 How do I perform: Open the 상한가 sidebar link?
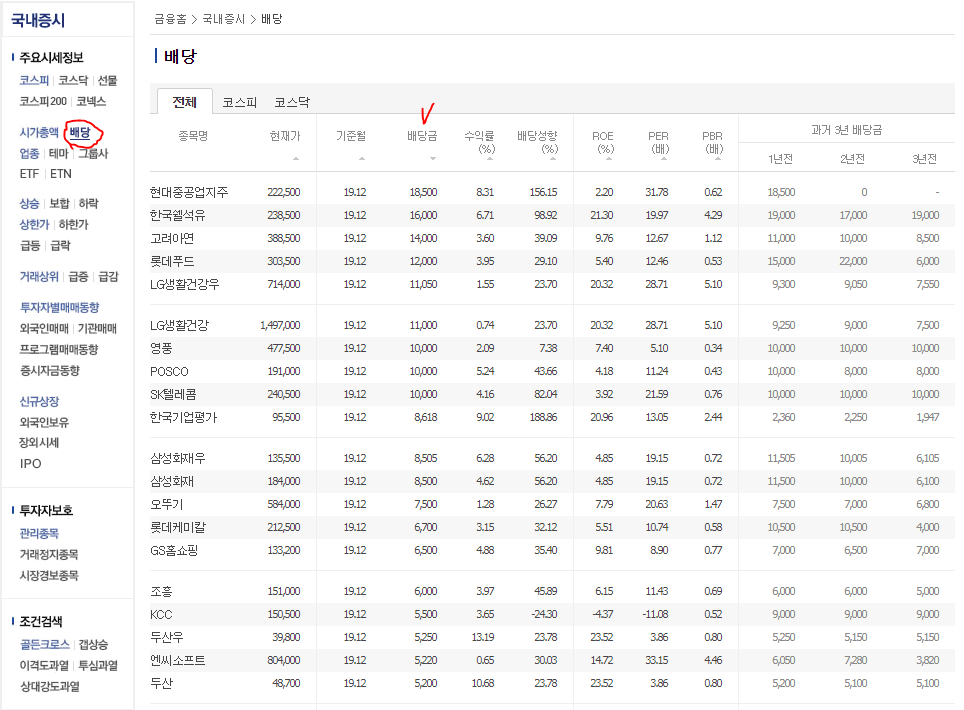coord(34,225)
